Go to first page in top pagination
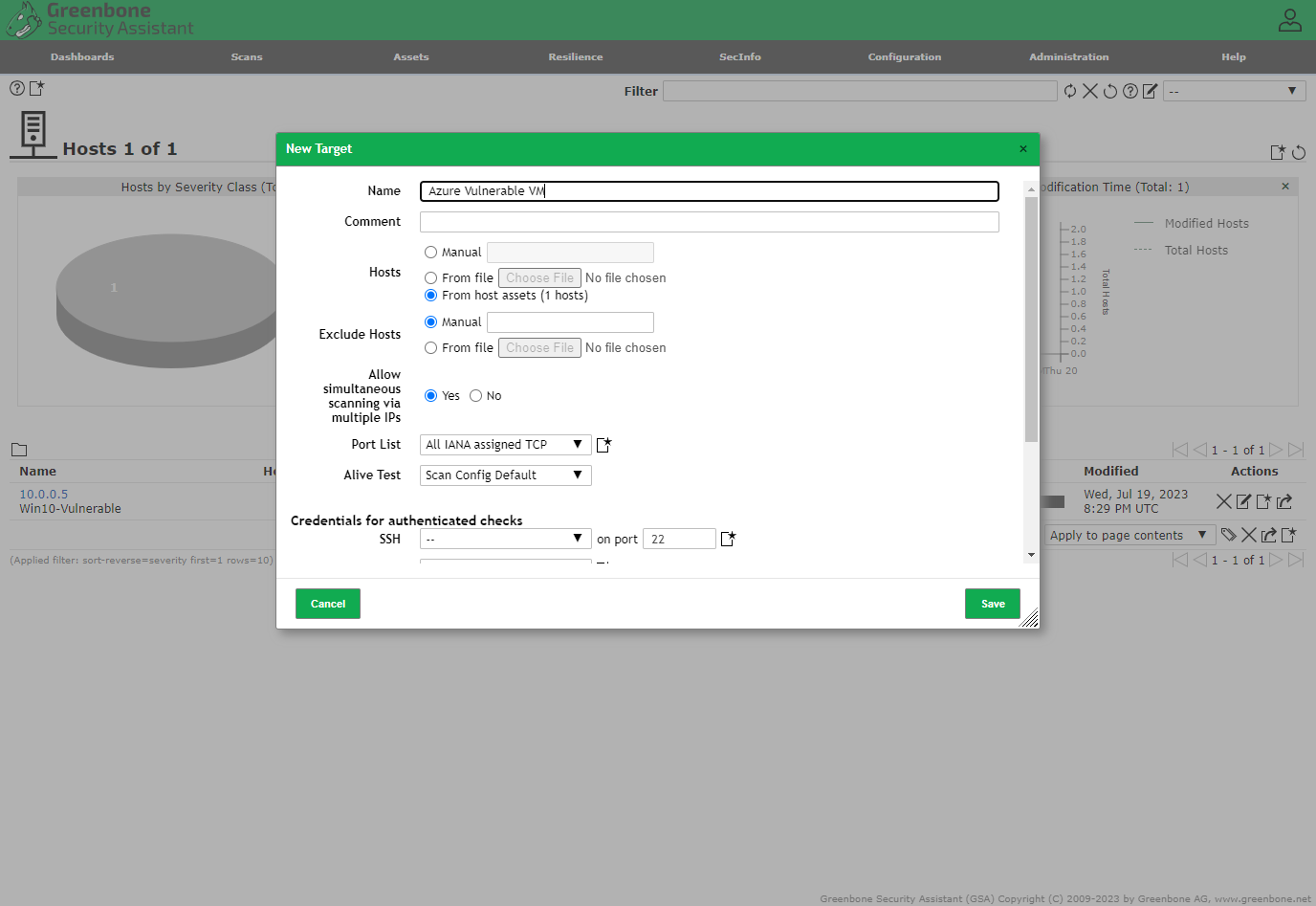The height and width of the screenshot is (906, 1316). pos(1180,450)
